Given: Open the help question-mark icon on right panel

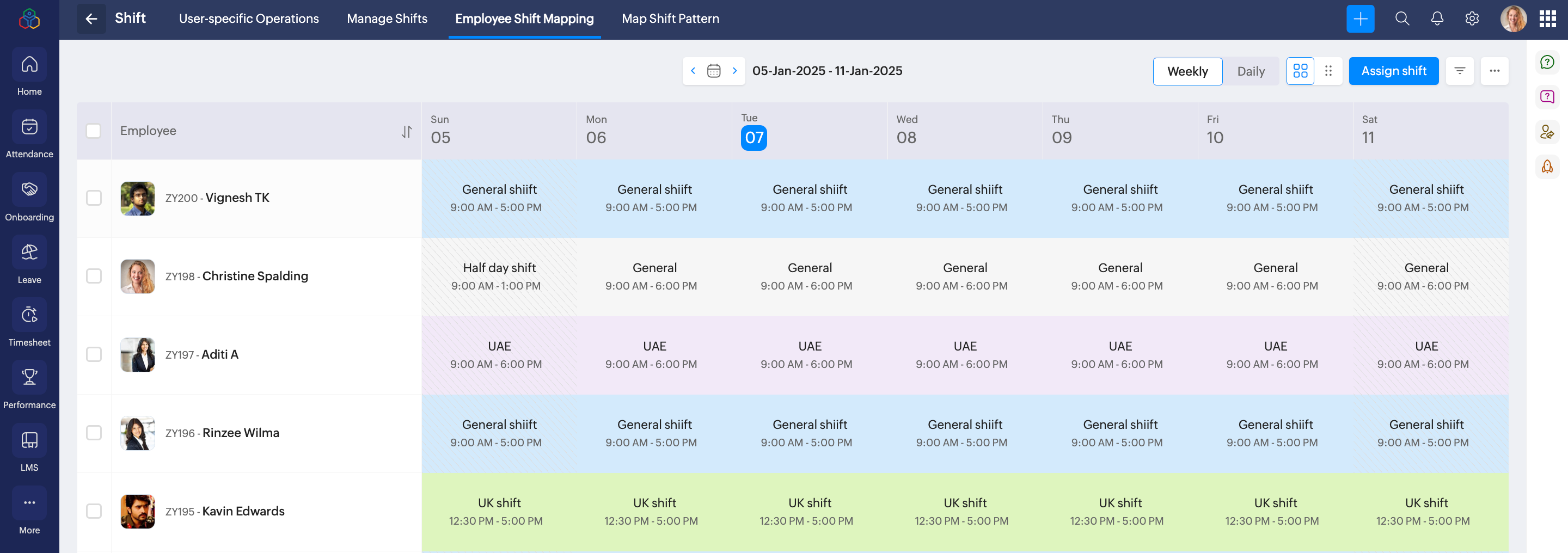Looking at the screenshot, I should (1547, 62).
